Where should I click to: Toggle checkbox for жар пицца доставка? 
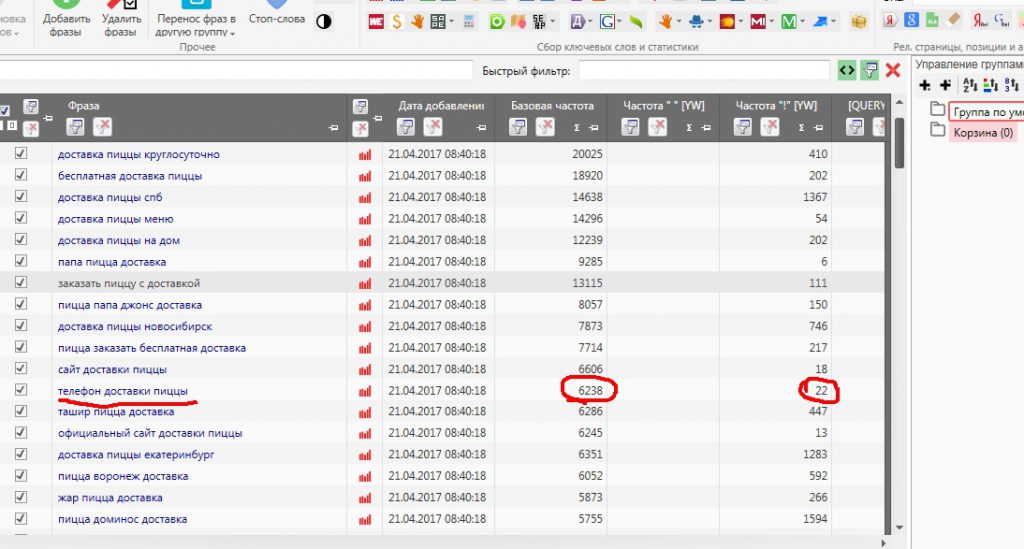coord(21,497)
